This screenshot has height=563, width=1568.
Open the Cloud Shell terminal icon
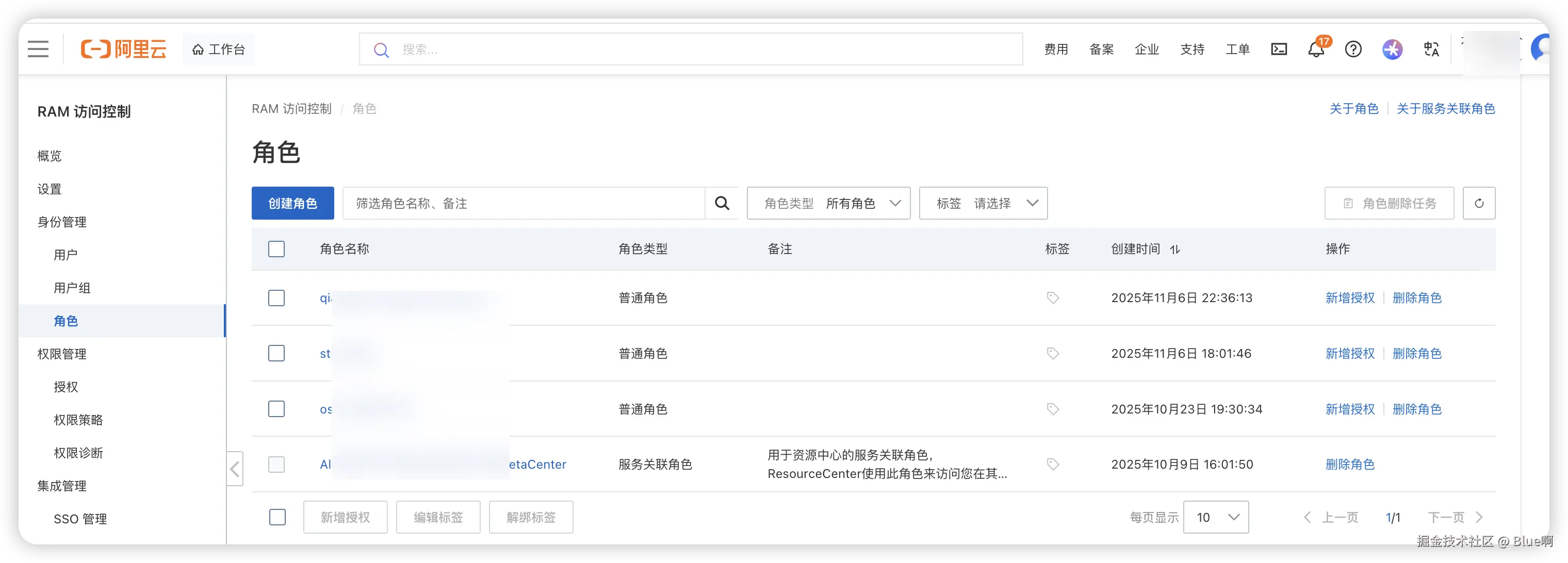click(x=1279, y=49)
